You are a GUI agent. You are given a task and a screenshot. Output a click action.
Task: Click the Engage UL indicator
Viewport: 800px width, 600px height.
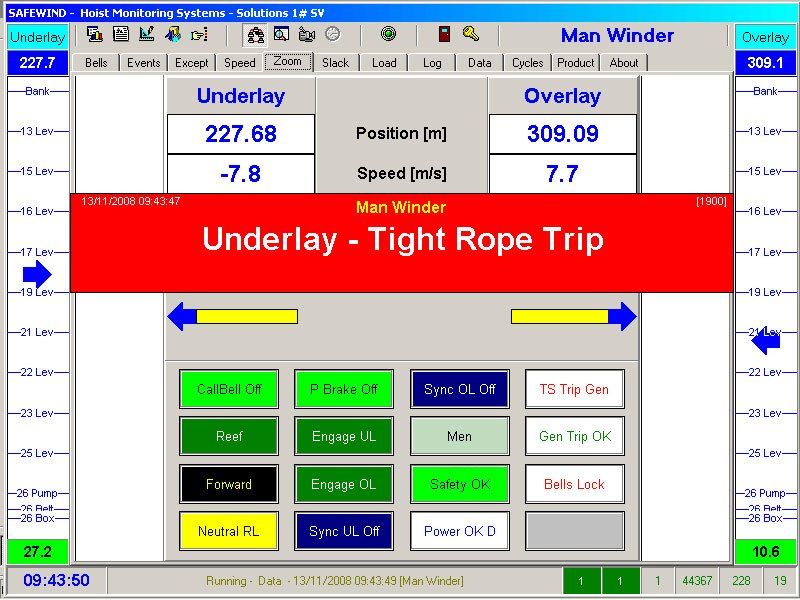344,436
